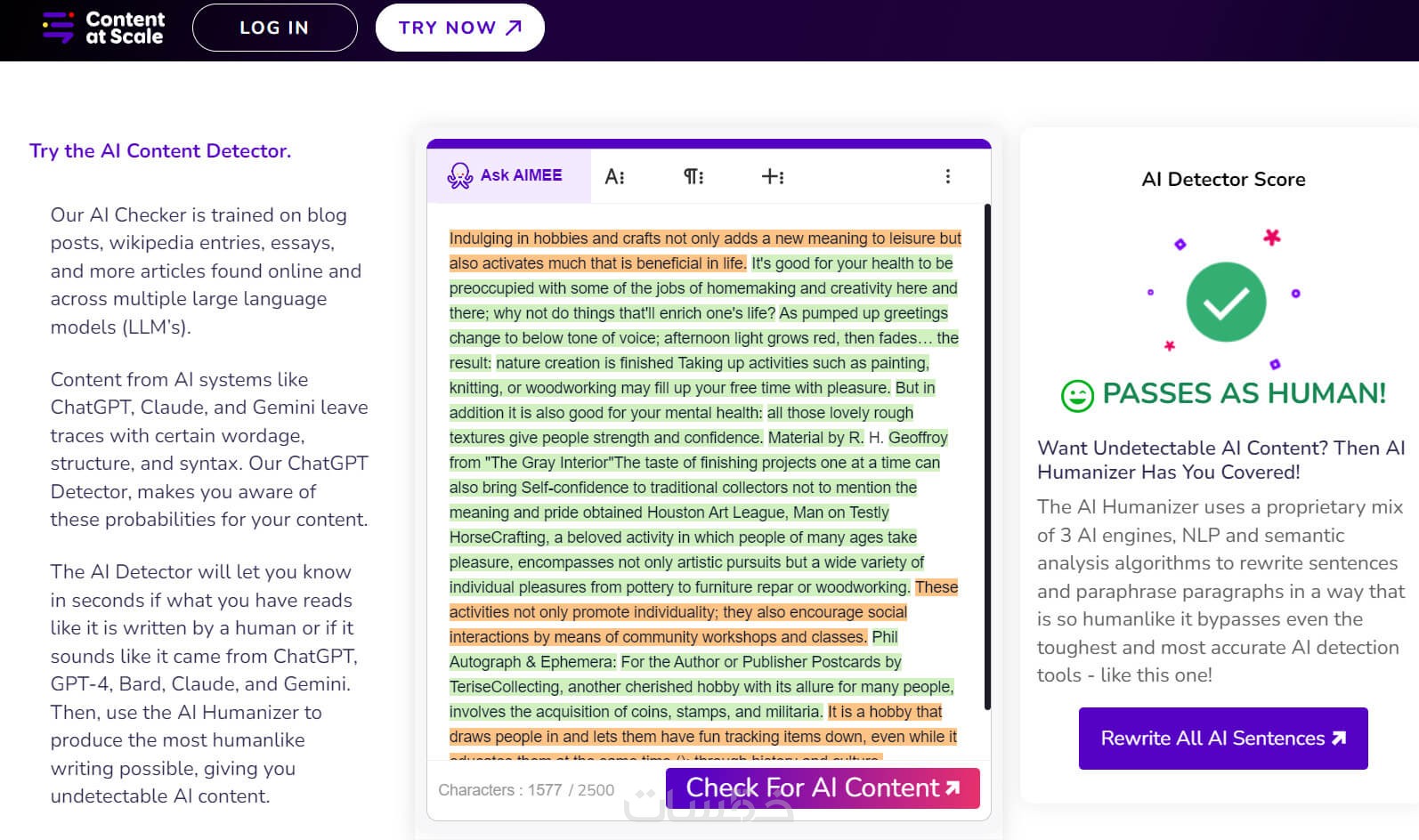Click the orange sentence starting 'These activities'
This screenshot has width=1419, height=840.
coord(703,612)
